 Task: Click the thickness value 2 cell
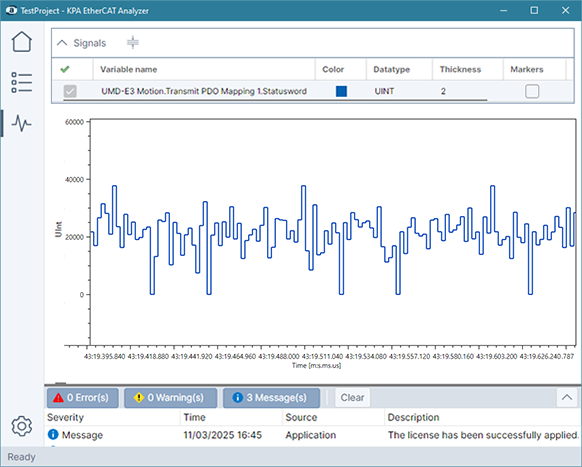[x=443, y=91]
